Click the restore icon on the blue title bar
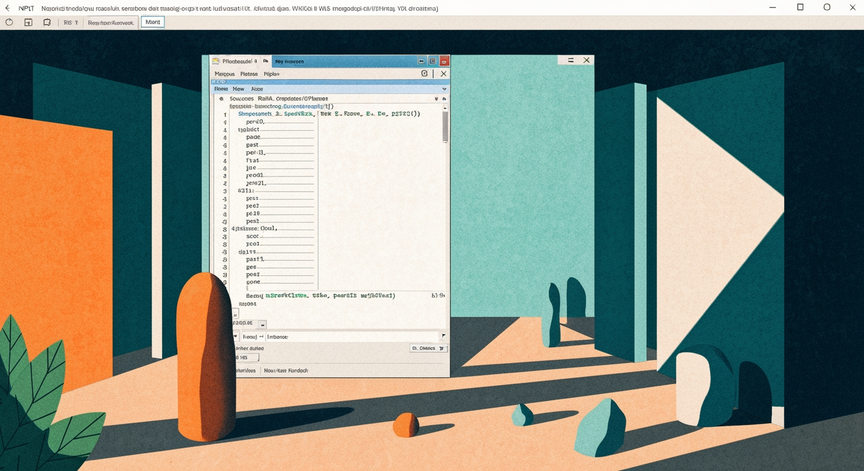This screenshot has width=864, height=471. [433, 61]
